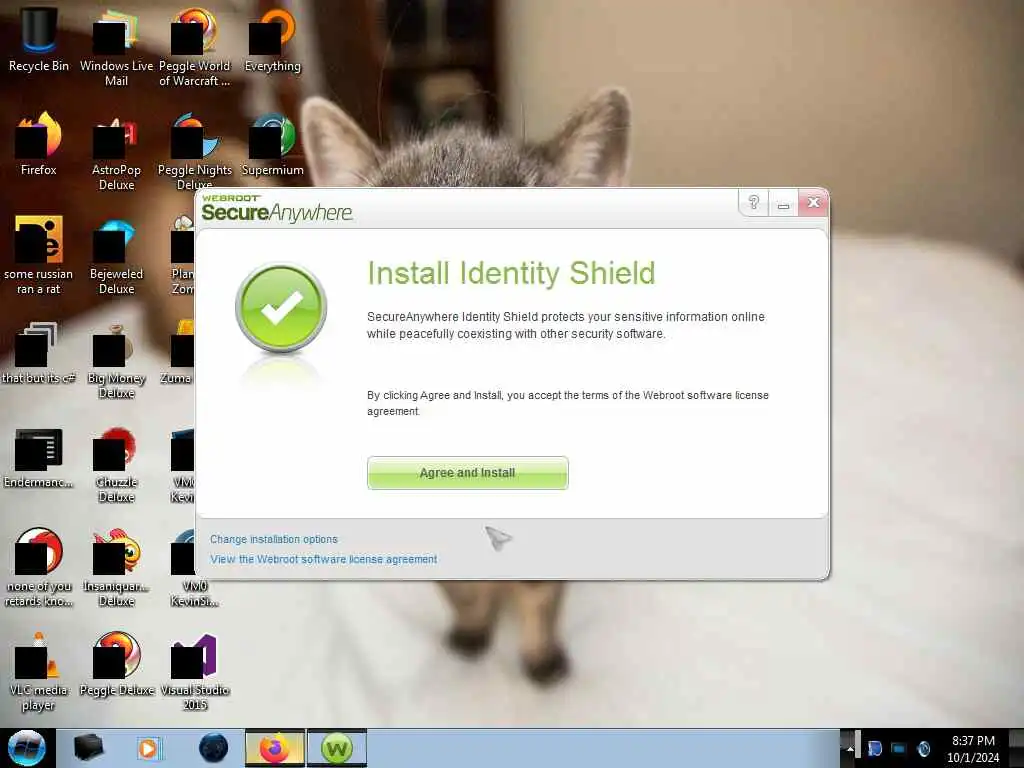
Task: Click the dark folder taskbar icon
Action: click(88, 748)
